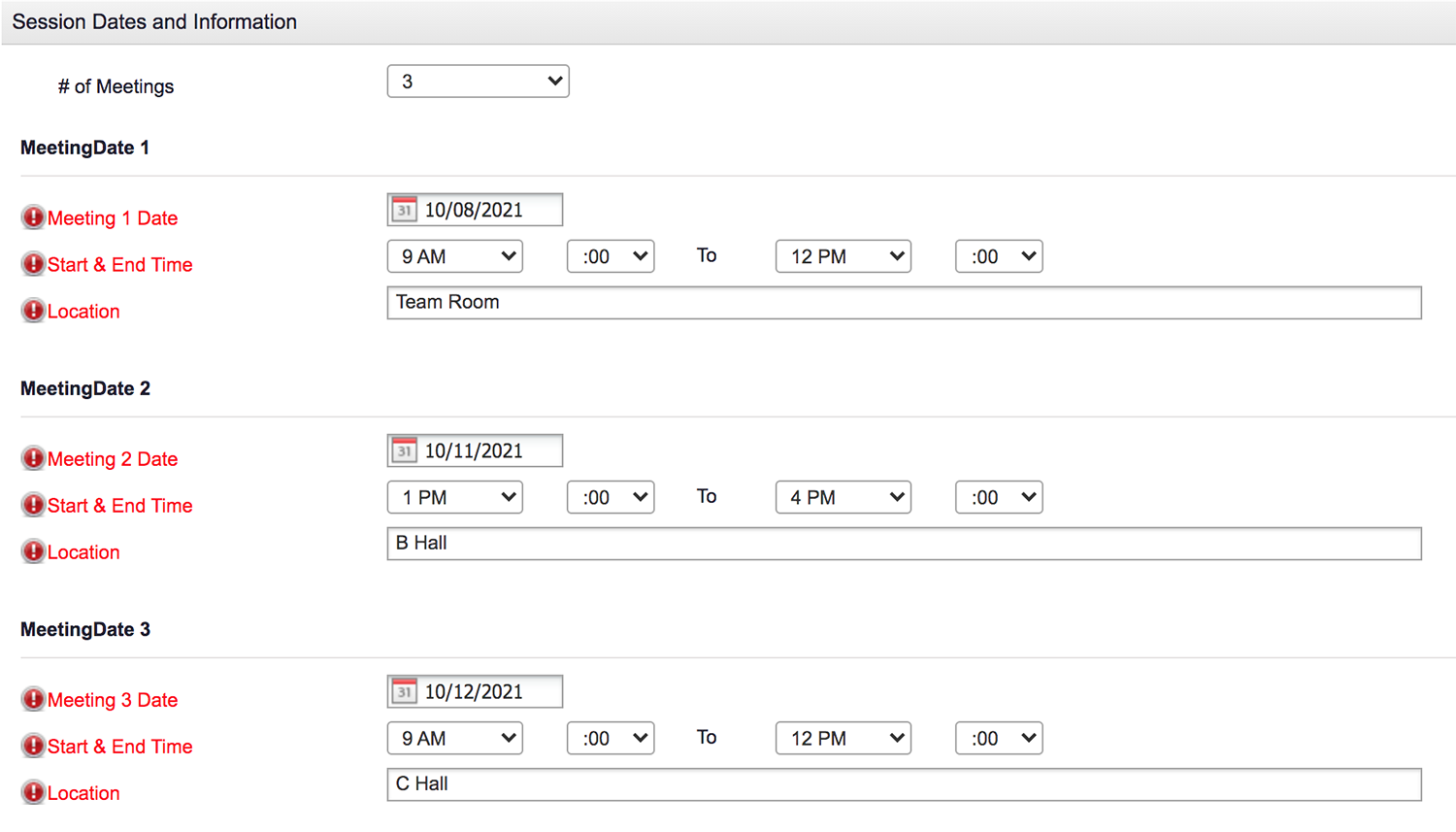Click the Meeting 2 Date label
The height and width of the screenshot is (832, 1456).
113,459
